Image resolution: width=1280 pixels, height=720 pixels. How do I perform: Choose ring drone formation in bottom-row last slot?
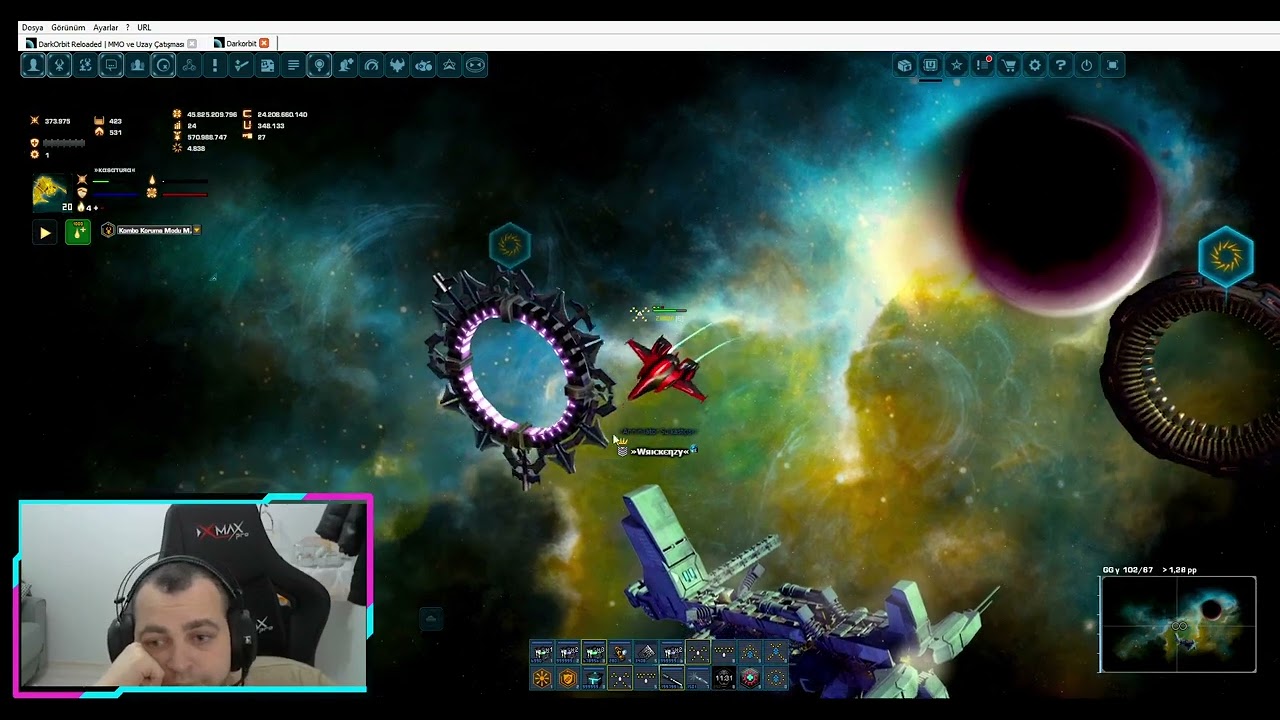[776, 678]
